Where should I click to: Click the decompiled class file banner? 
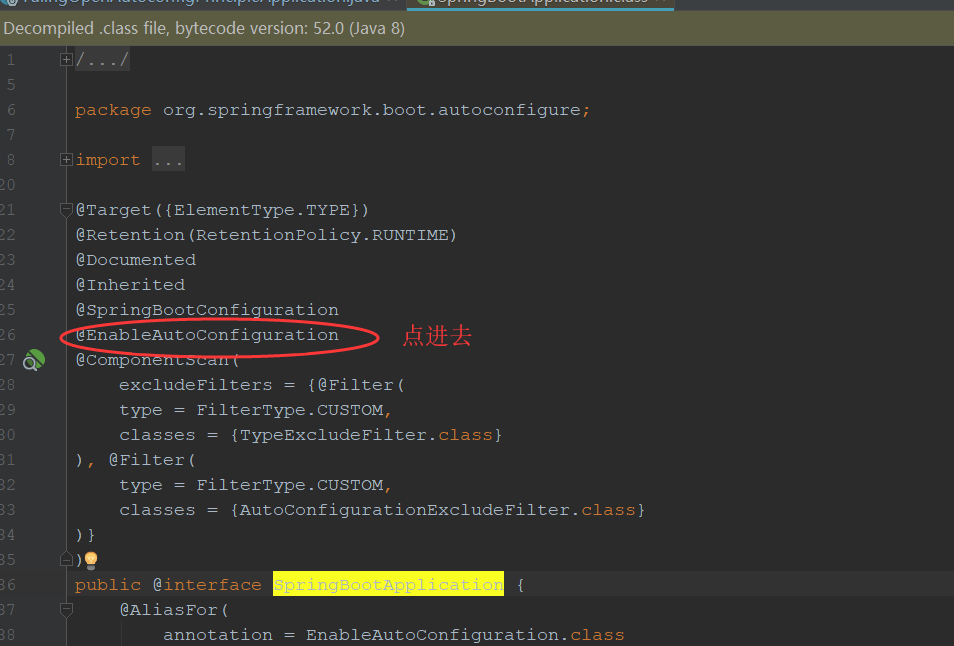[x=477, y=29]
